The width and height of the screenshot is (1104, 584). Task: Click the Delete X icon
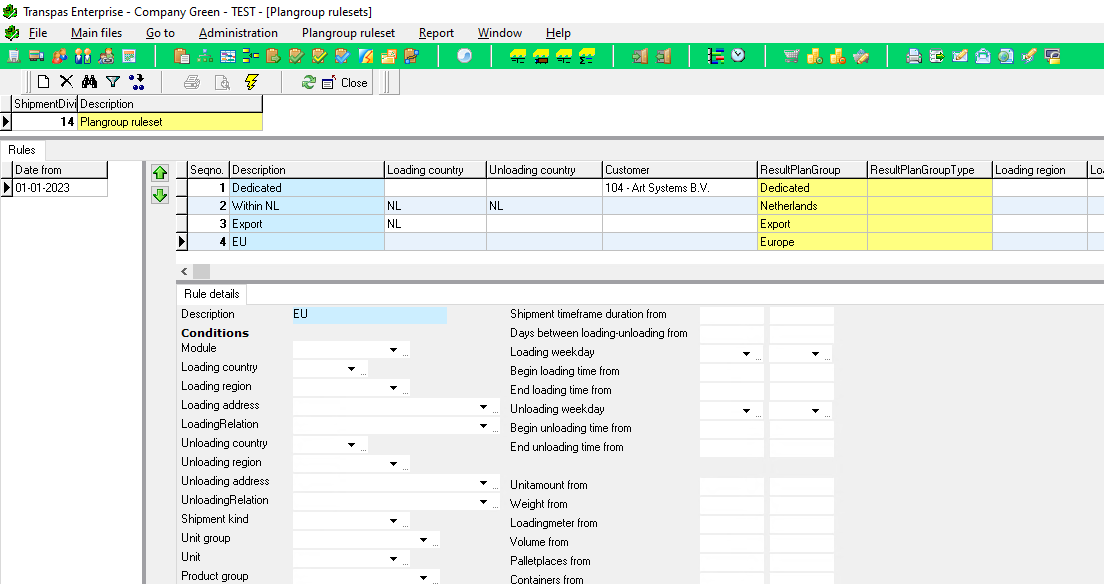coord(66,82)
